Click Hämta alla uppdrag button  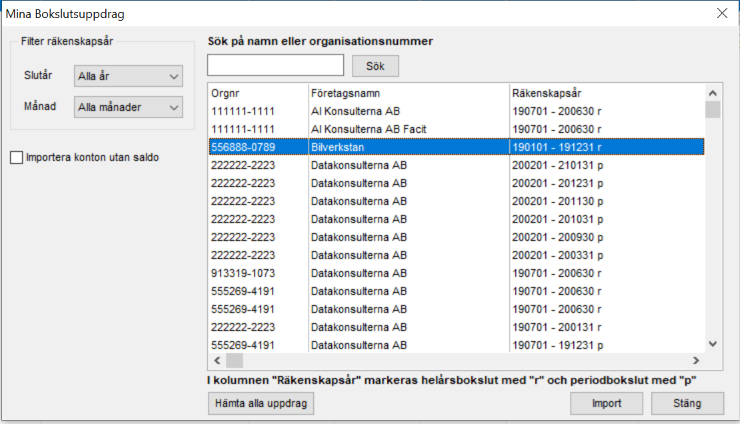pyautogui.click(x=261, y=403)
